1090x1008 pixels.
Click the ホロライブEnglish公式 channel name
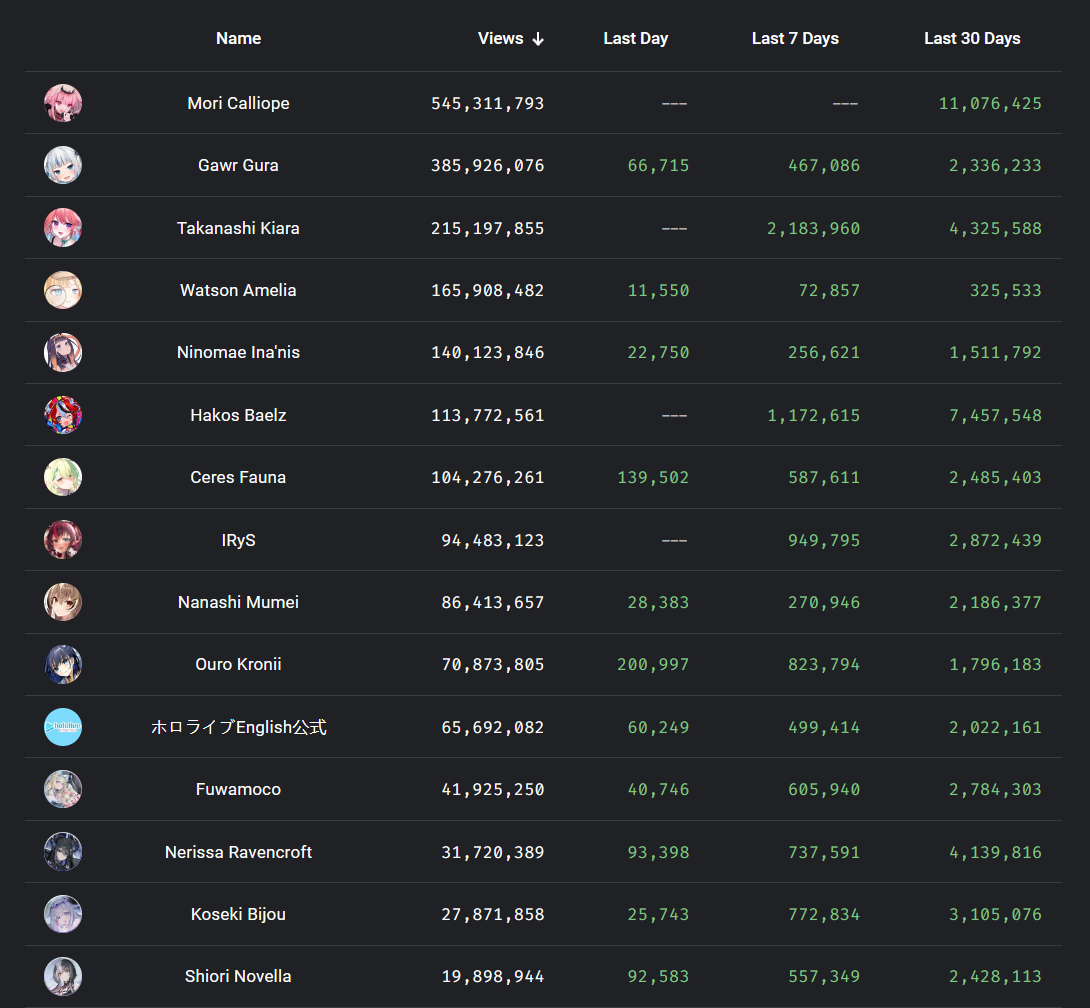238,727
